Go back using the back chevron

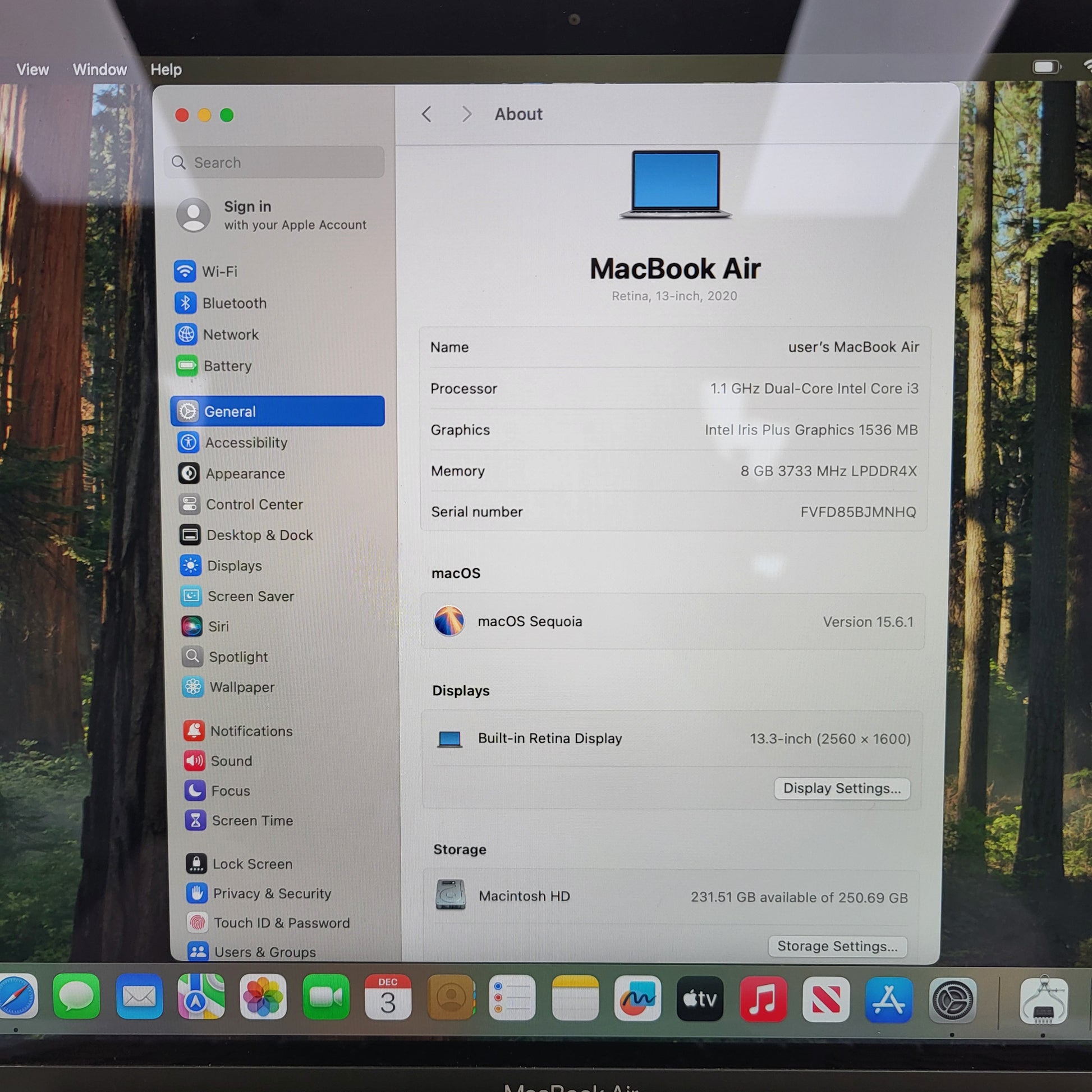point(426,114)
